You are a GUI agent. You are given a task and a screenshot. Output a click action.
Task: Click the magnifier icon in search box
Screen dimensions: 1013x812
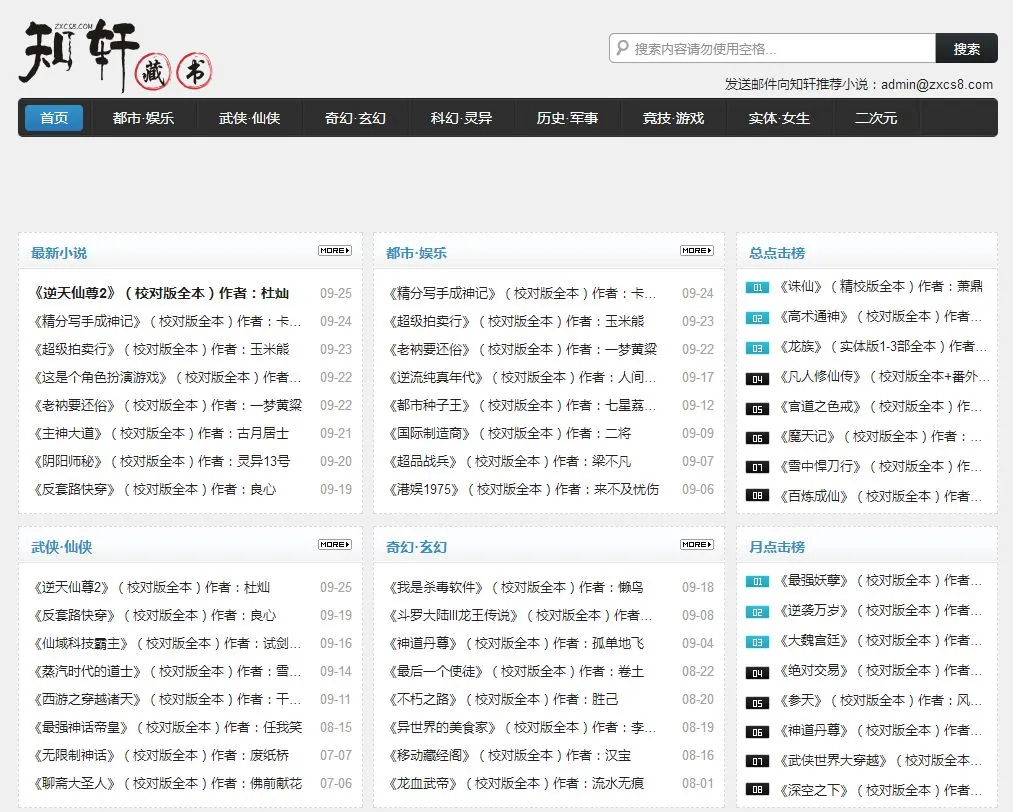622,48
